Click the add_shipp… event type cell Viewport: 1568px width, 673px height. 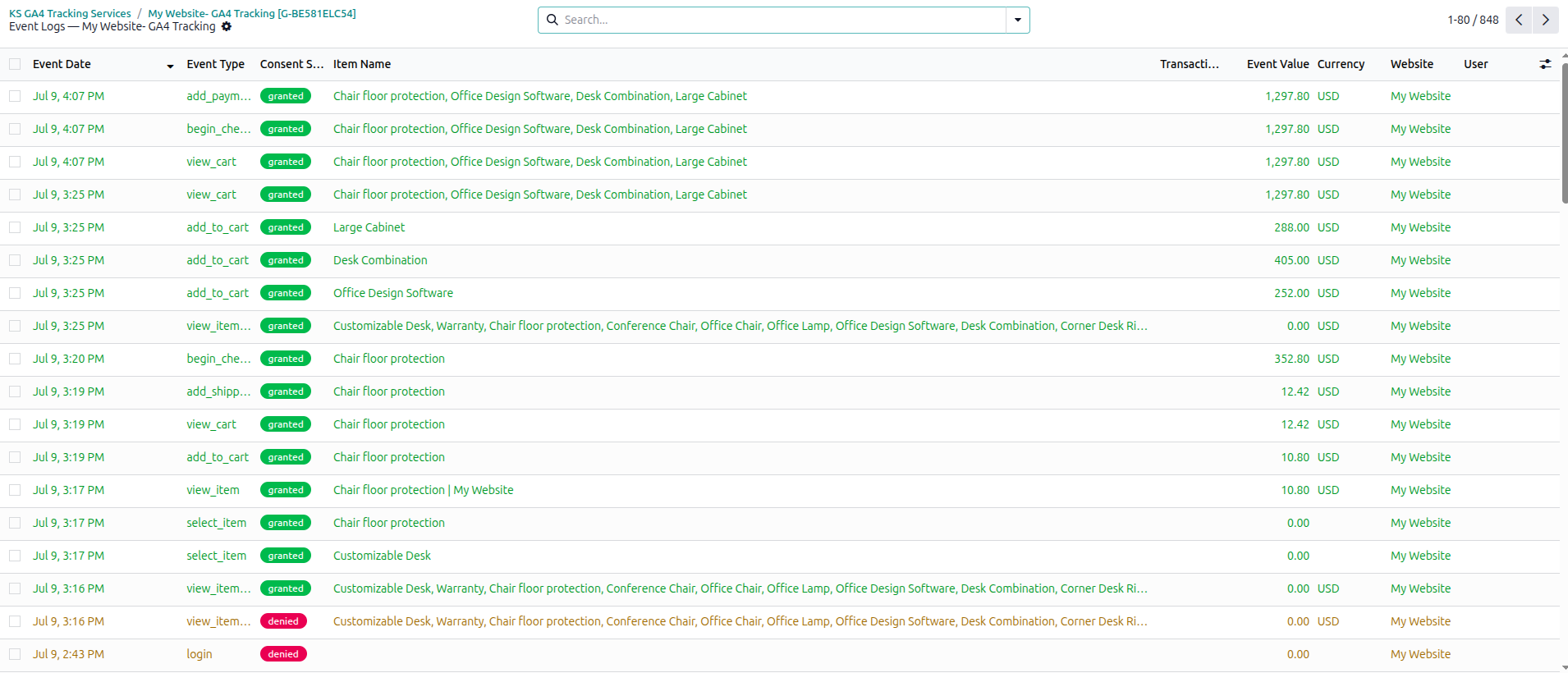(x=218, y=391)
